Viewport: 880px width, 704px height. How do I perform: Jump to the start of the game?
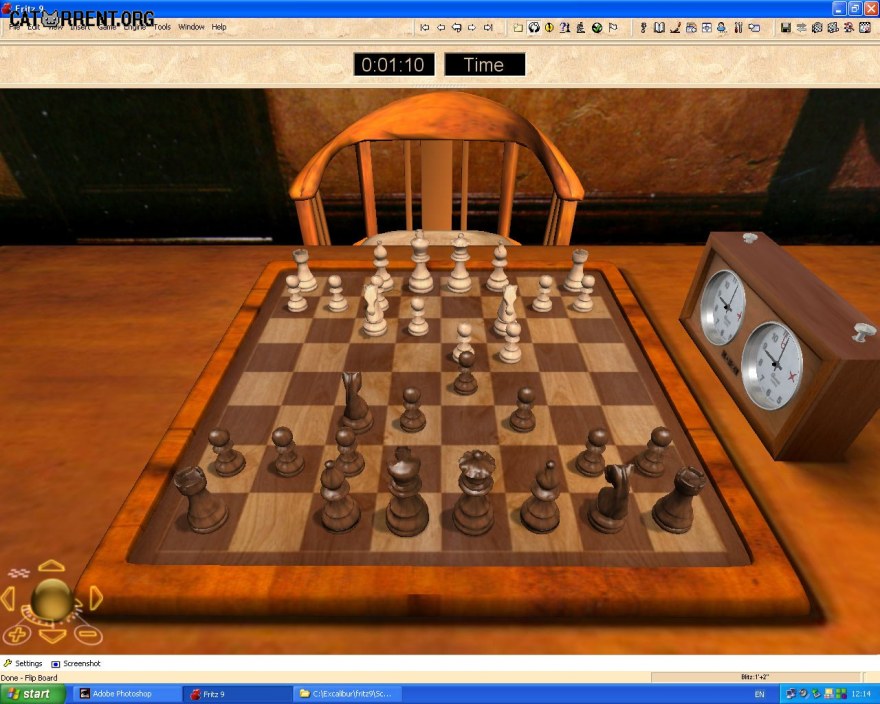(425, 27)
